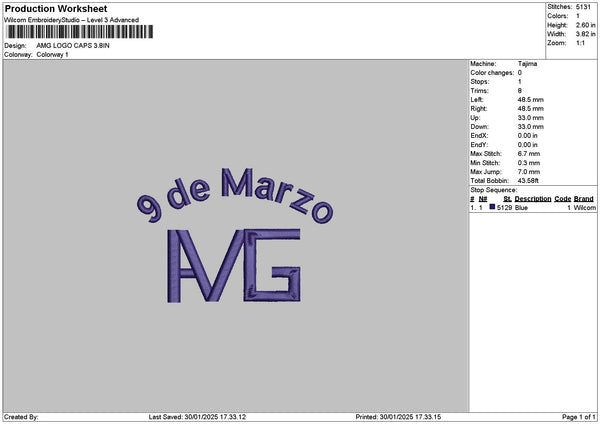
Task: Click the 'Blue' thread description
Action: tap(521, 207)
